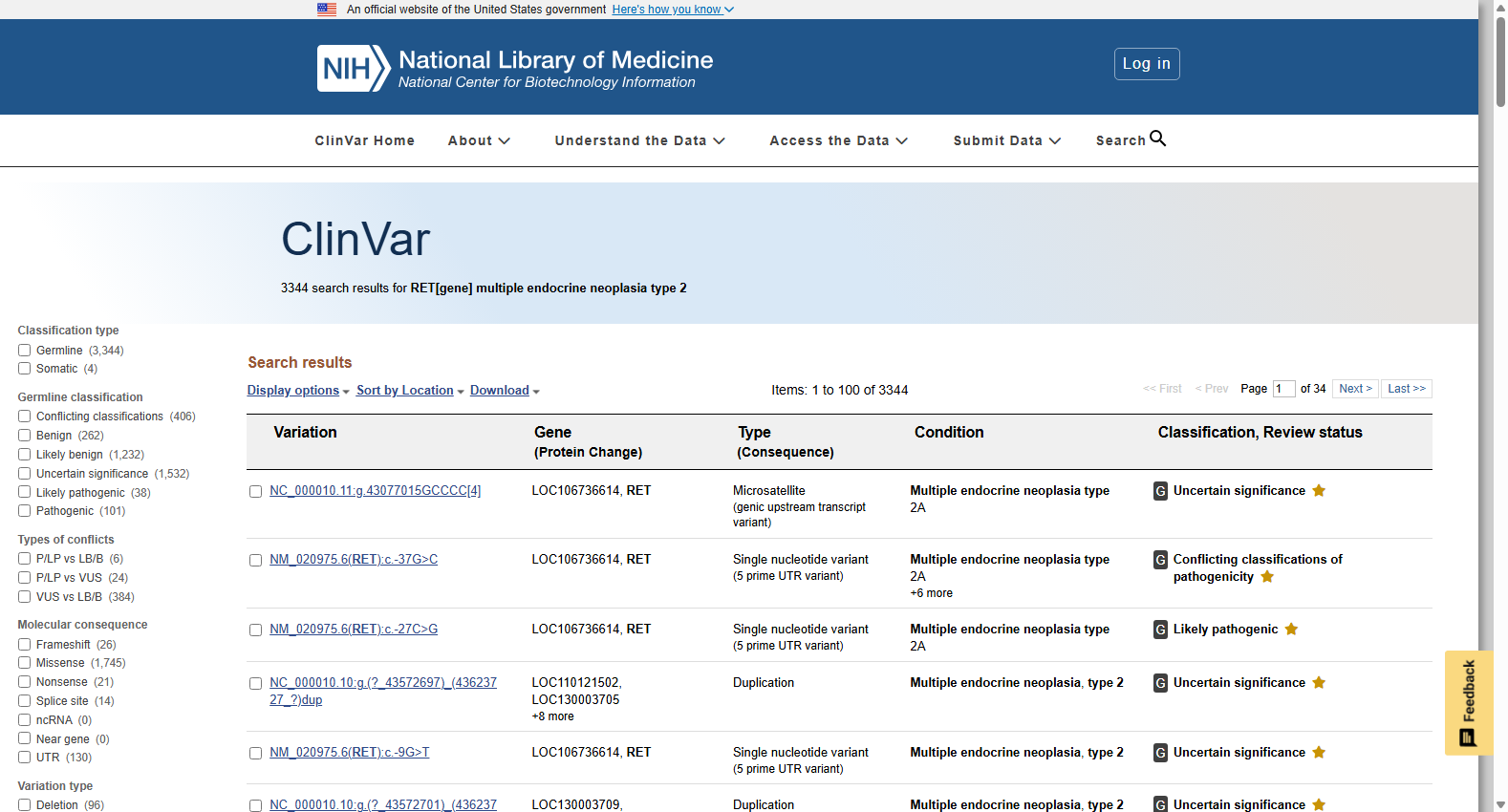
Task: Enable the Conflicting classifications filter
Action: pos(25,417)
